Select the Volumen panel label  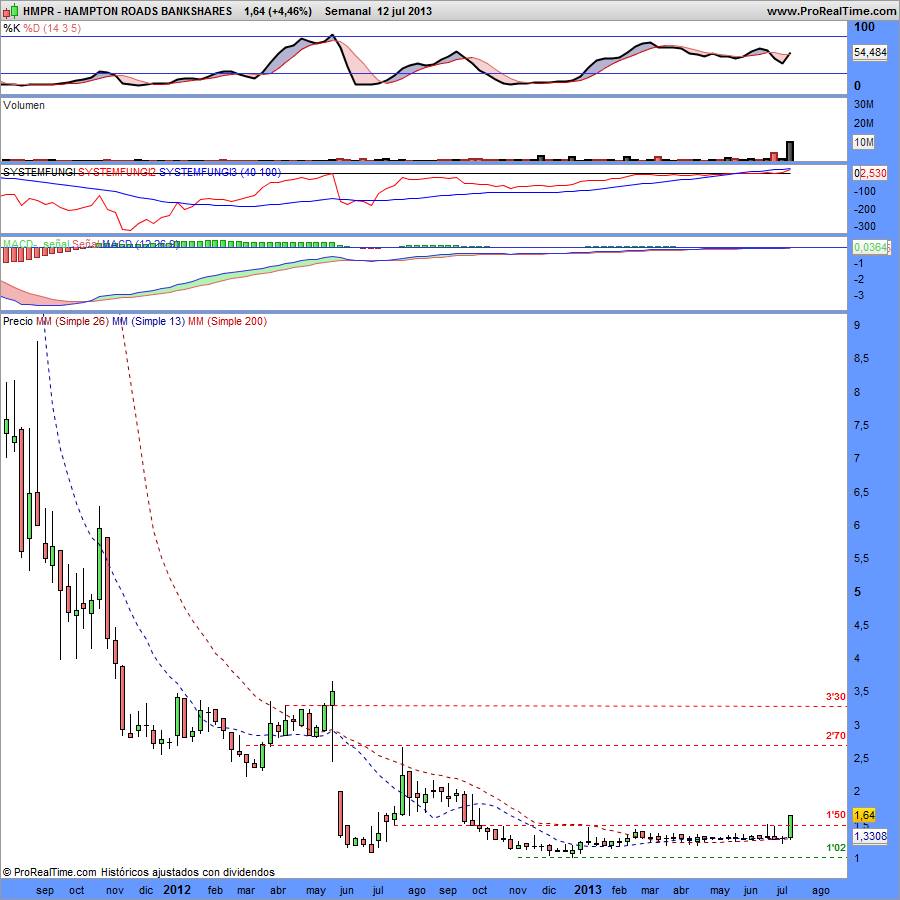pyautogui.click(x=24, y=105)
